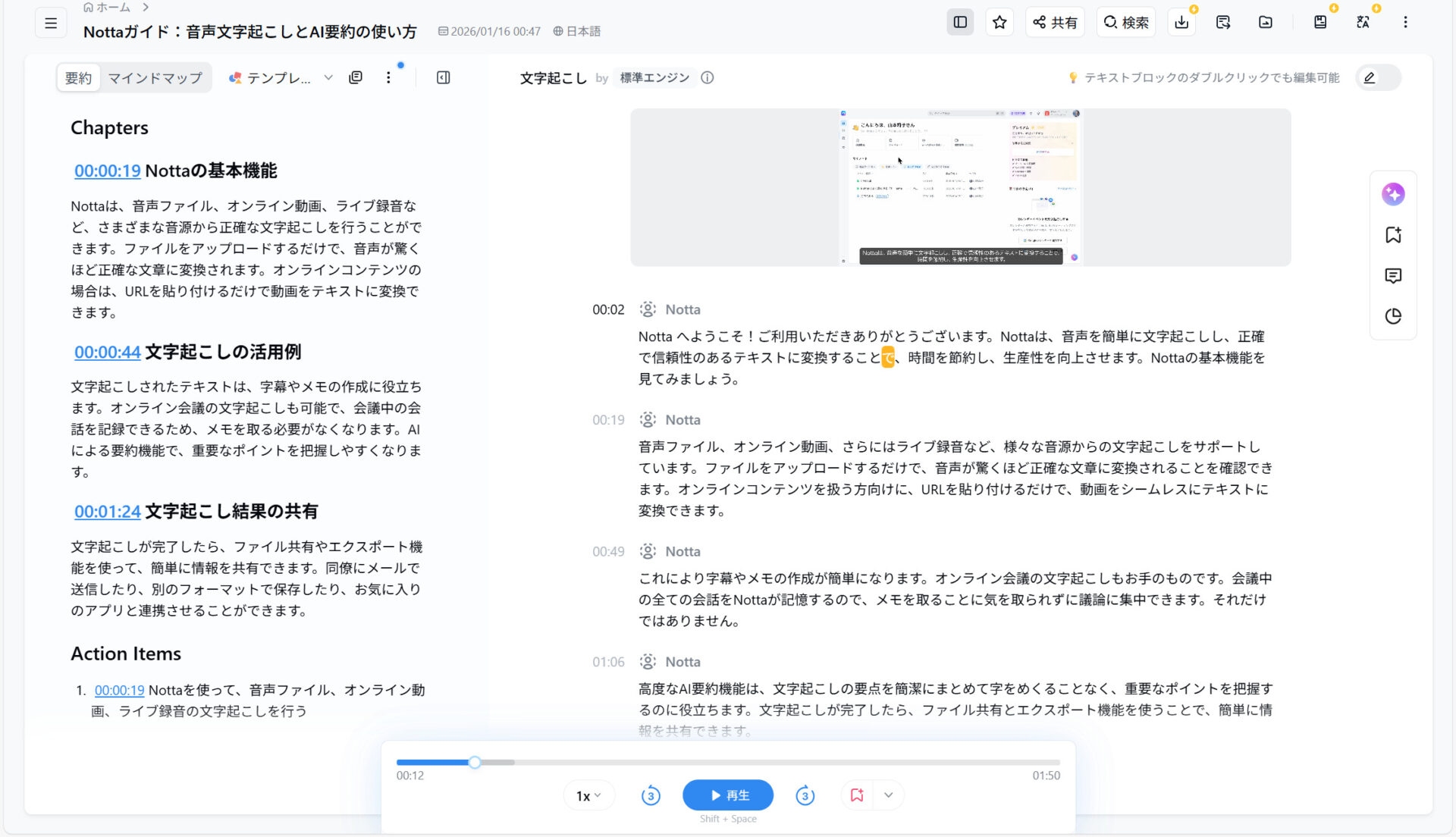Seek on the playback progress bar track
The width and height of the screenshot is (1456, 837).
(728, 762)
